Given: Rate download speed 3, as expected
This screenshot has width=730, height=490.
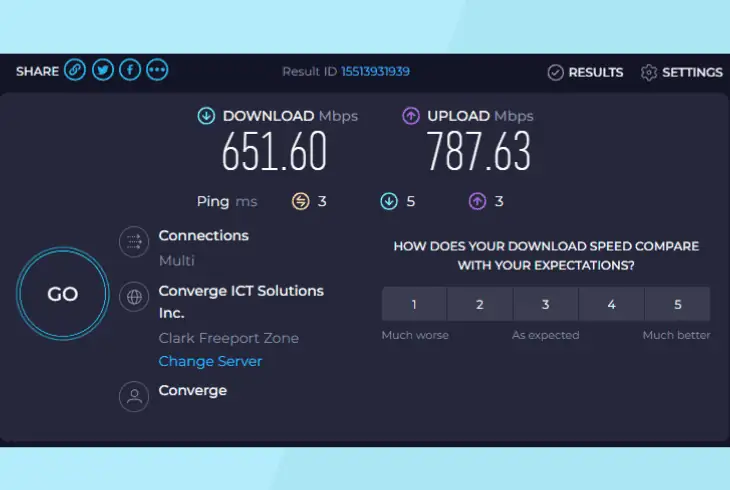Looking at the screenshot, I should tap(546, 304).
